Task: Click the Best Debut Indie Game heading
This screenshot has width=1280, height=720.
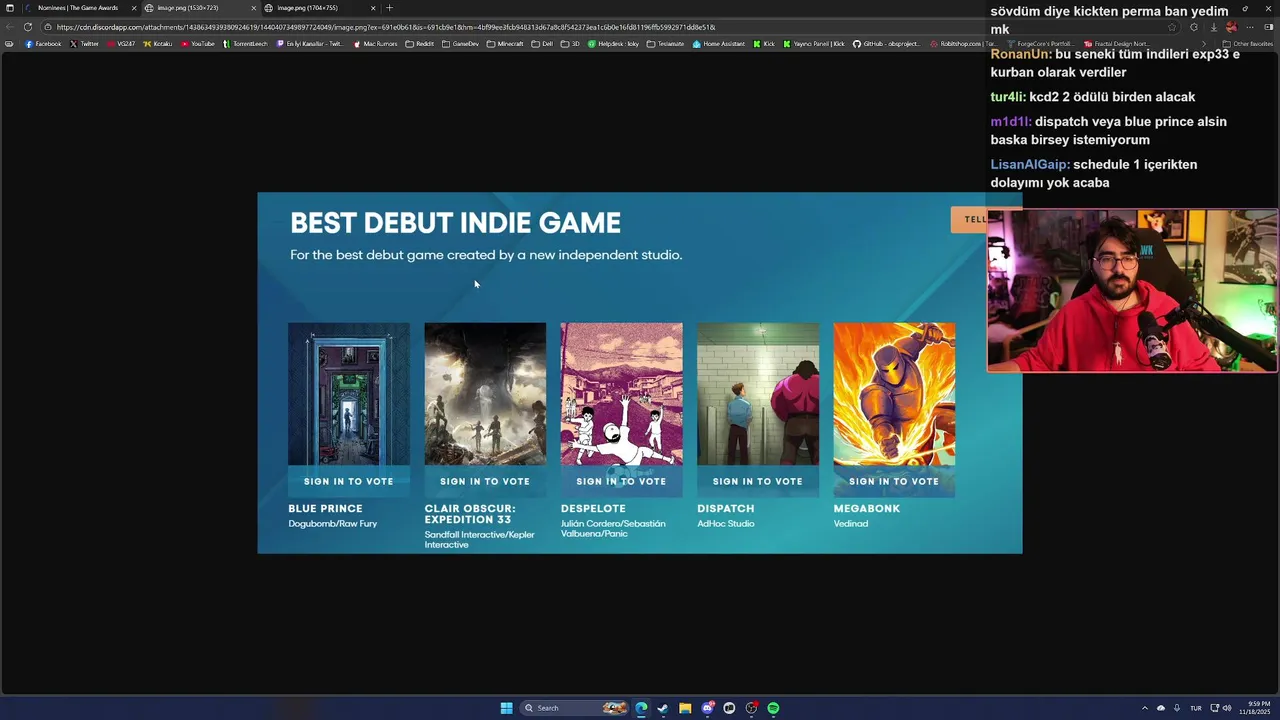Action: pyautogui.click(x=455, y=223)
